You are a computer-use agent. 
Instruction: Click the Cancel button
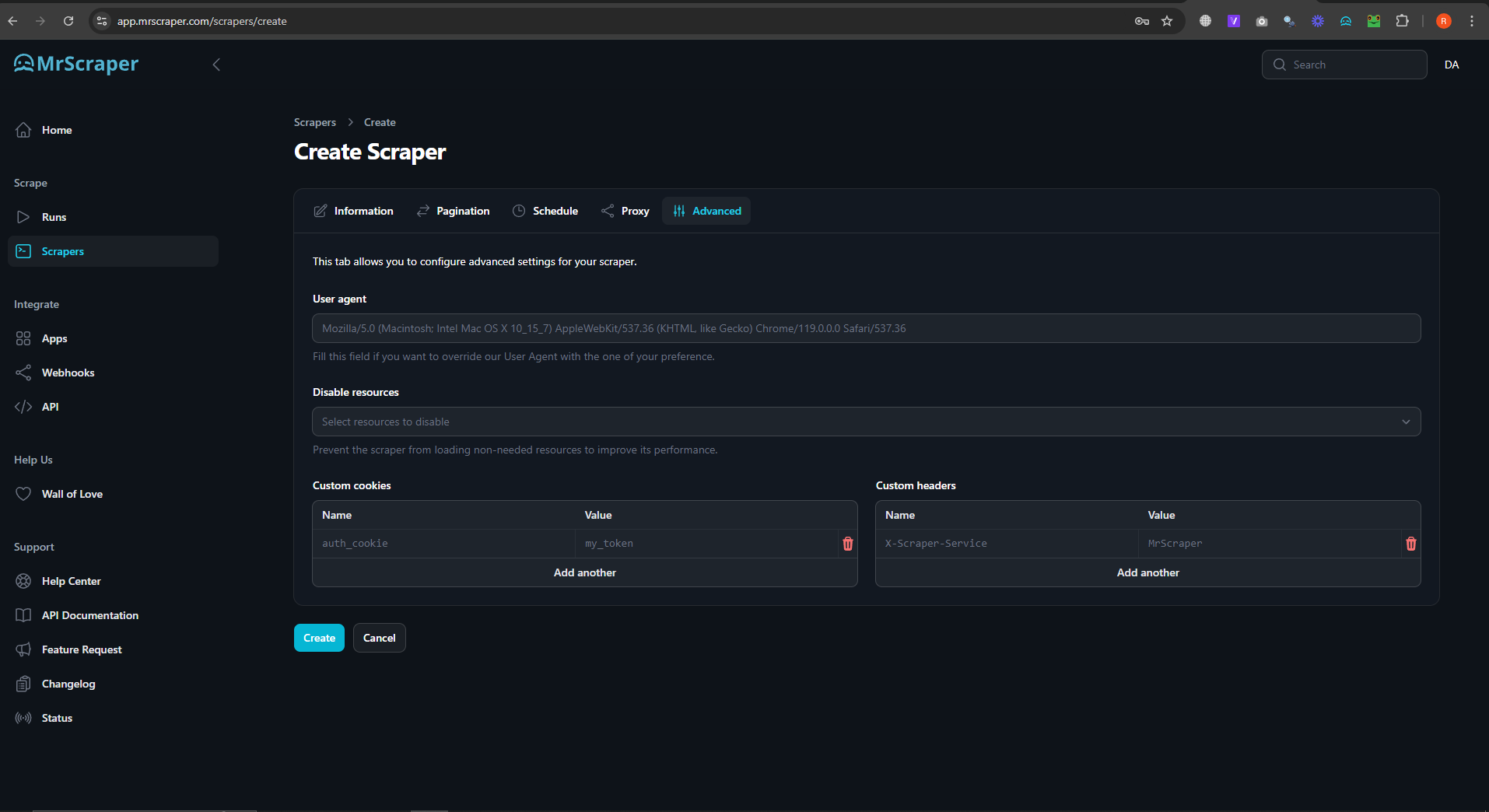pyautogui.click(x=380, y=638)
